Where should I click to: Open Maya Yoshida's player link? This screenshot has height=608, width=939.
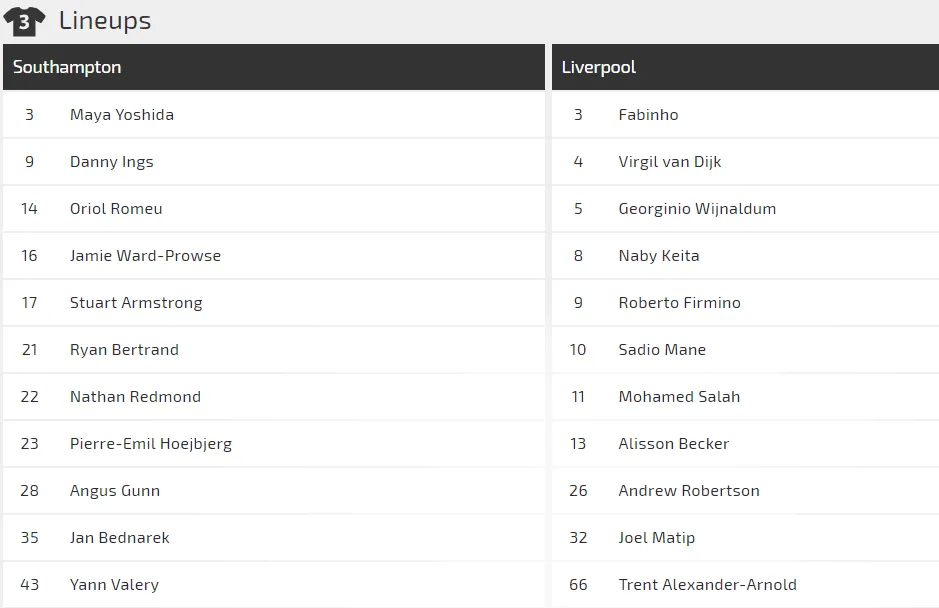(x=122, y=115)
